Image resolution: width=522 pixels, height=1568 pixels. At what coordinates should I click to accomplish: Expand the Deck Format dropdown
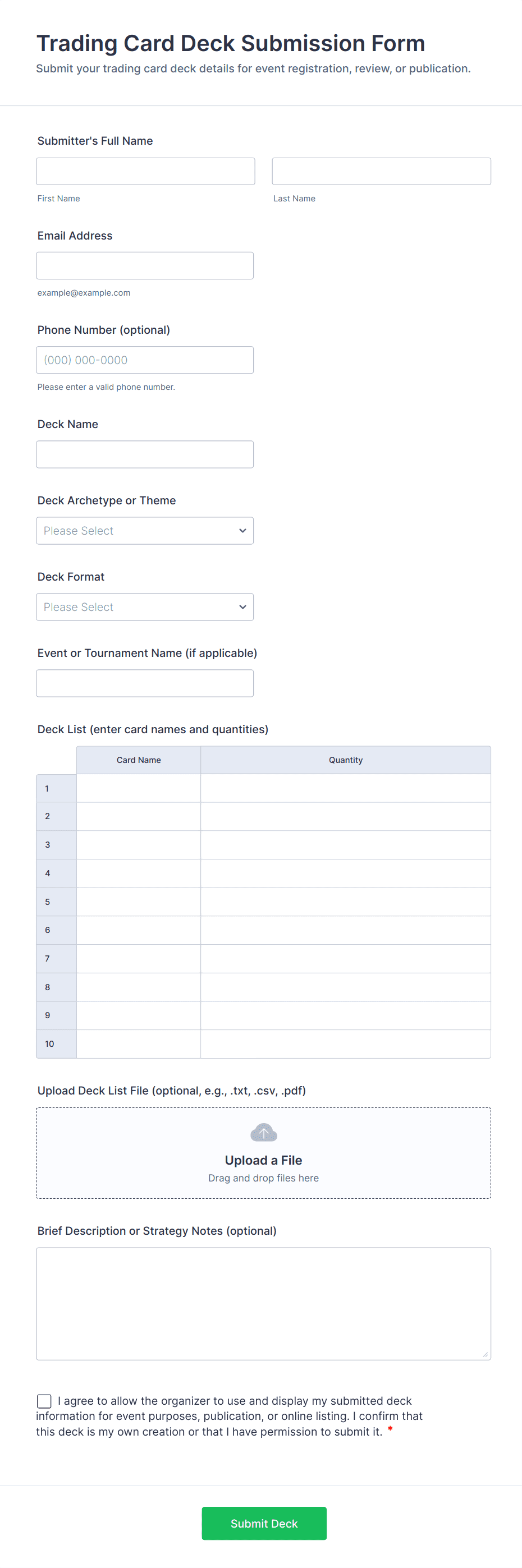(144, 607)
